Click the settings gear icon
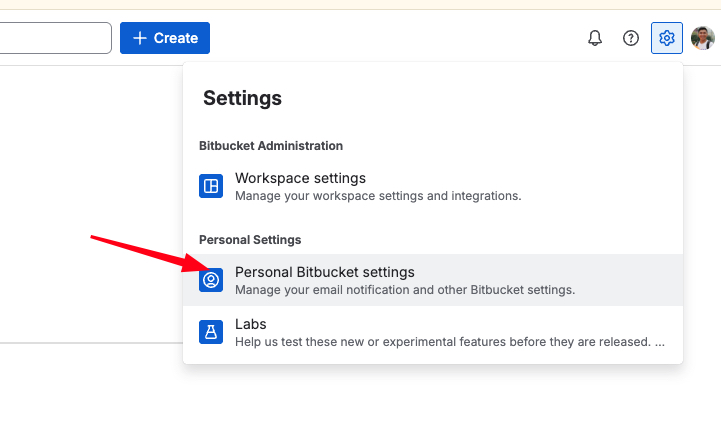 pyautogui.click(x=666, y=38)
